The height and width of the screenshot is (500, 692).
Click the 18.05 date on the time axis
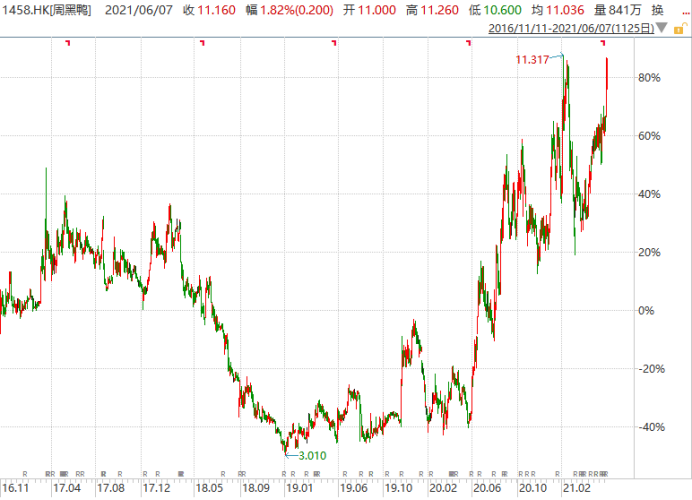[209, 488]
